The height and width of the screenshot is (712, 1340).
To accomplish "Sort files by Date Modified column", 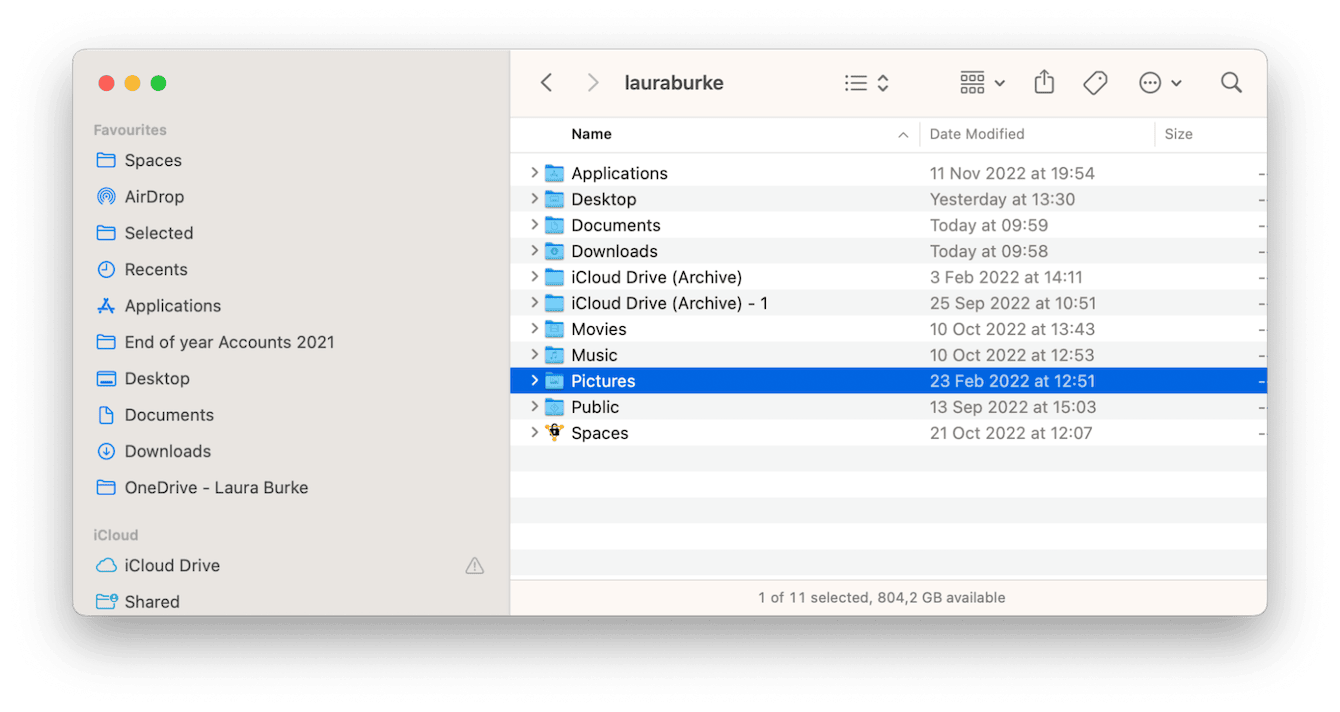I will point(977,134).
